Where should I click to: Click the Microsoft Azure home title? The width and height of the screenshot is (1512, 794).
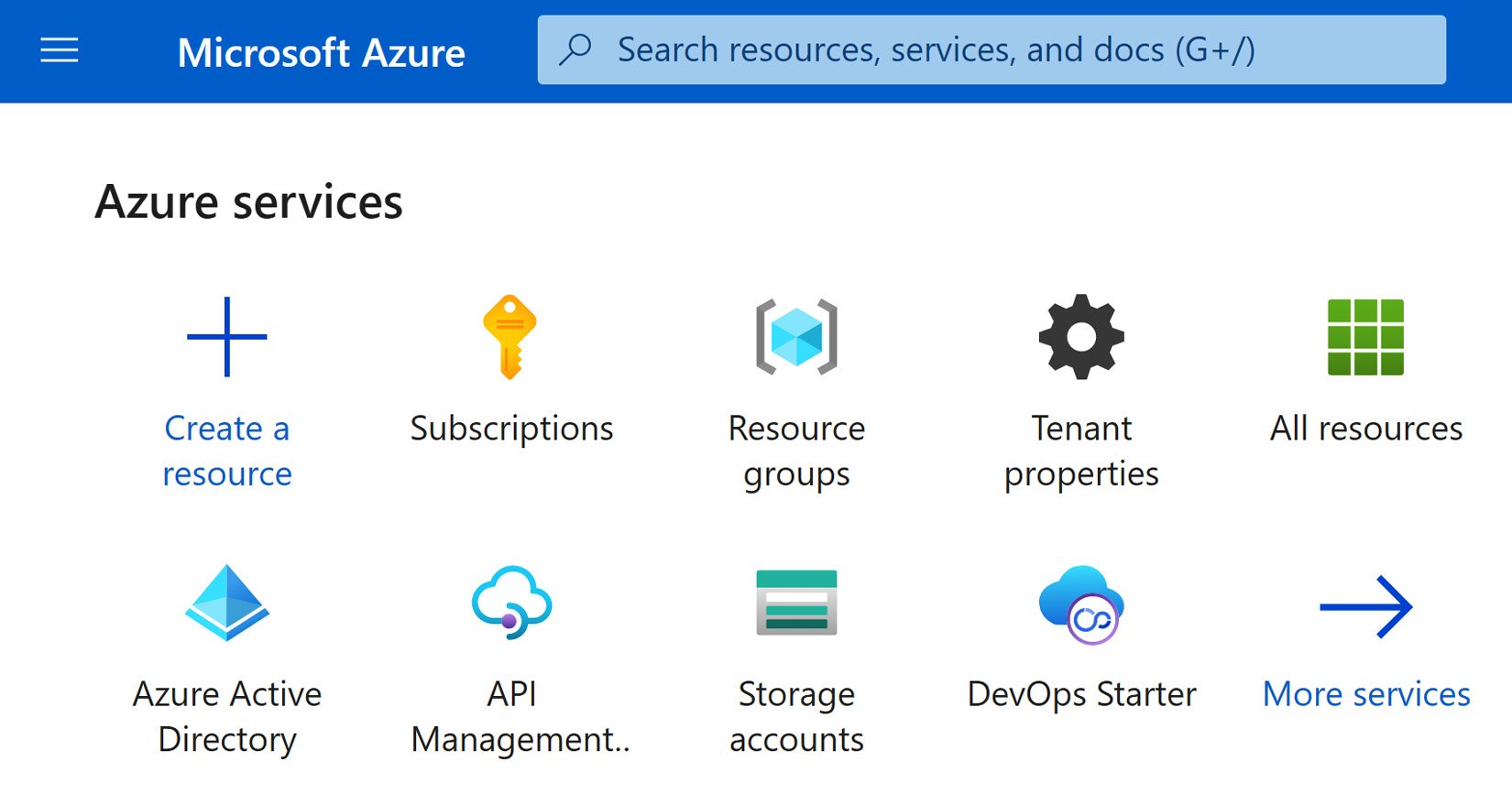pos(321,52)
